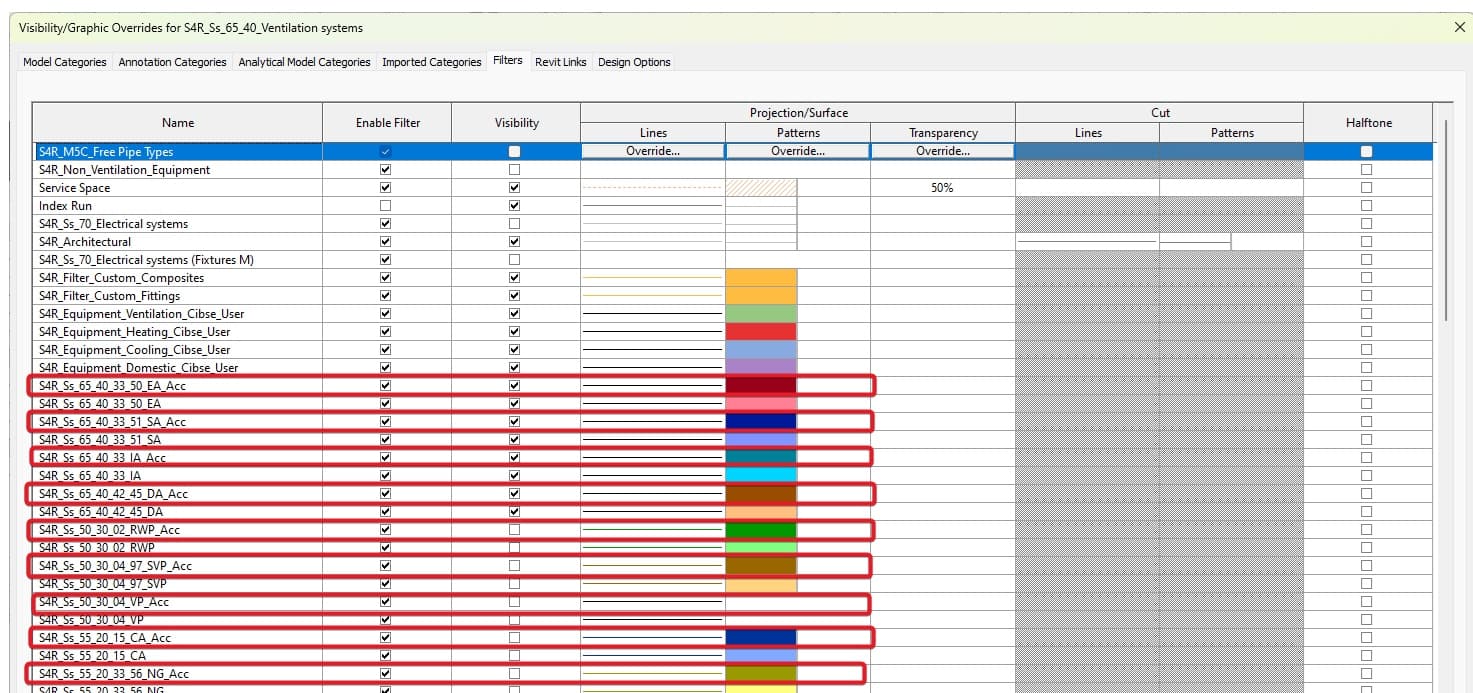The height and width of the screenshot is (693, 1473).
Task: Click the Patterns Override button in the selected row
Action: tap(798, 151)
